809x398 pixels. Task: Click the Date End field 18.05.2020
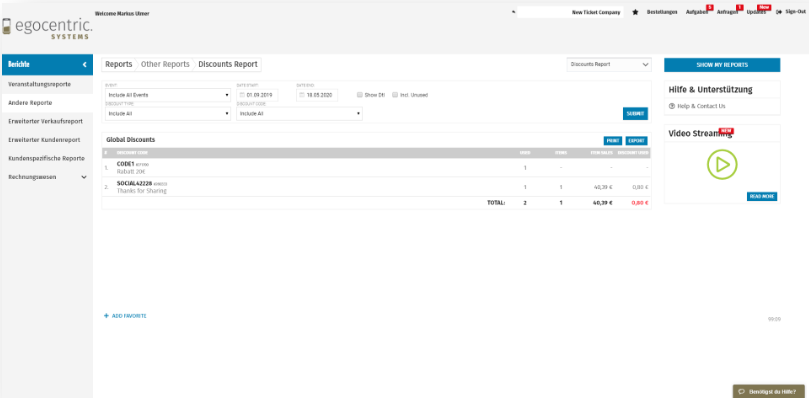[x=317, y=95]
